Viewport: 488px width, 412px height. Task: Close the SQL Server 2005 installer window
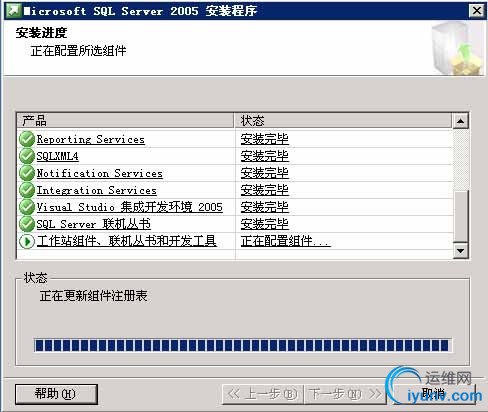click(x=477, y=11)
